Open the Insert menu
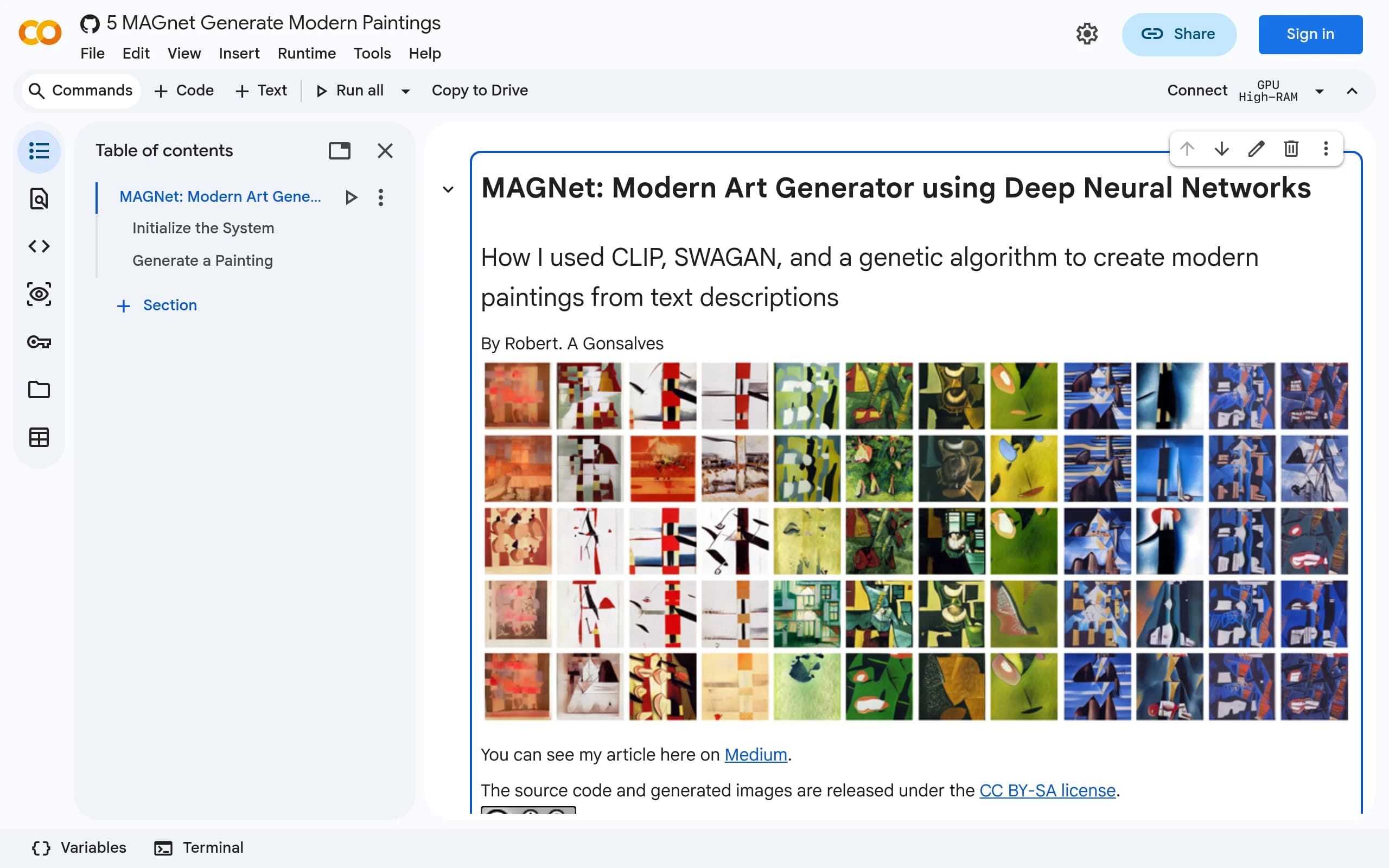Screen dimensions: 1389x868 (239, 53)
